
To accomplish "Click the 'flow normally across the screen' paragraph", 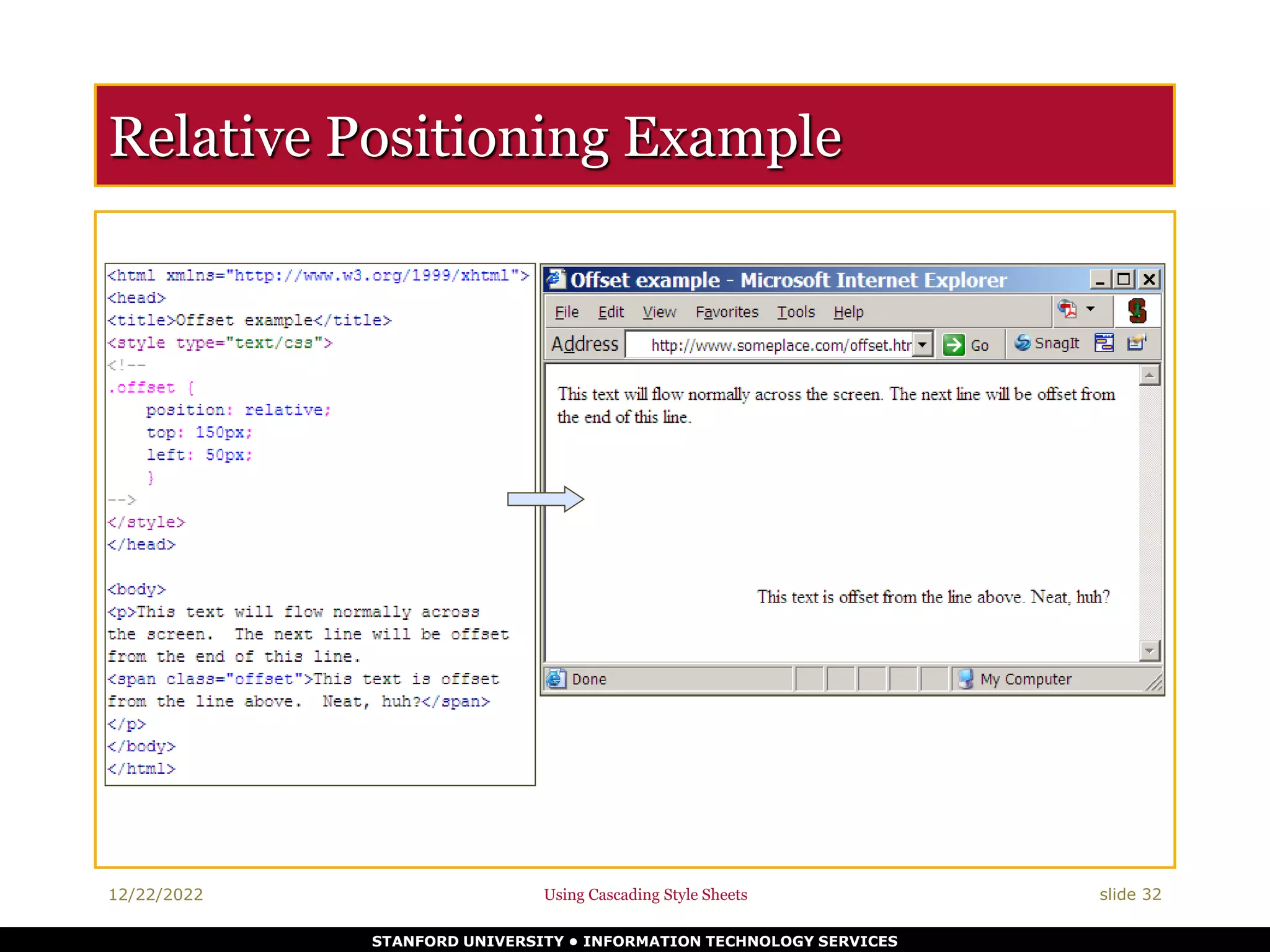I will click(x=836, y=405).
